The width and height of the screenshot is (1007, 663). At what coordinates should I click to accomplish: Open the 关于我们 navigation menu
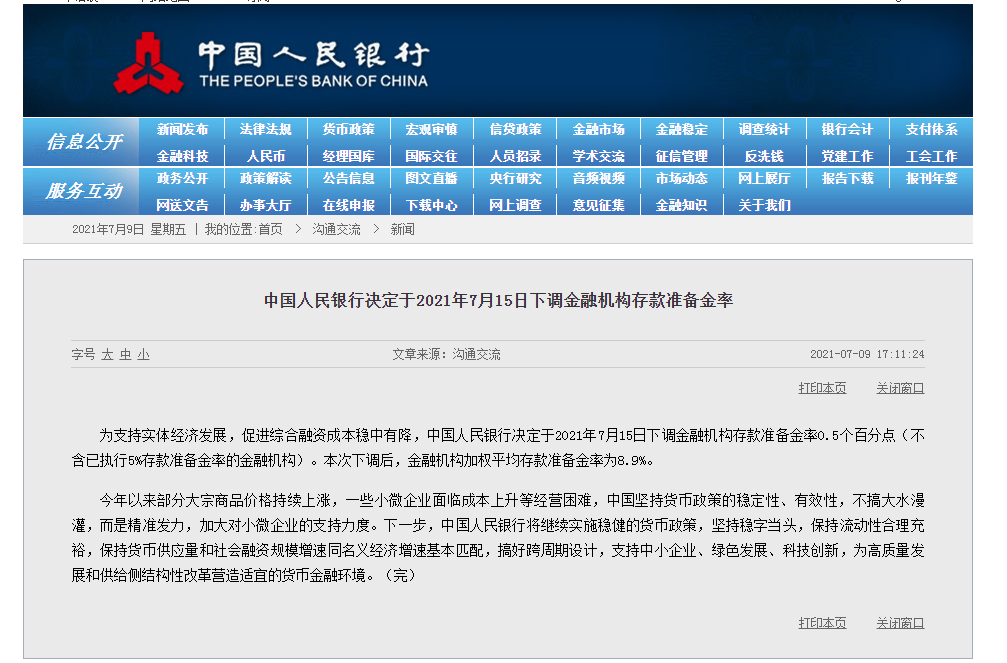tap(762, 204)
